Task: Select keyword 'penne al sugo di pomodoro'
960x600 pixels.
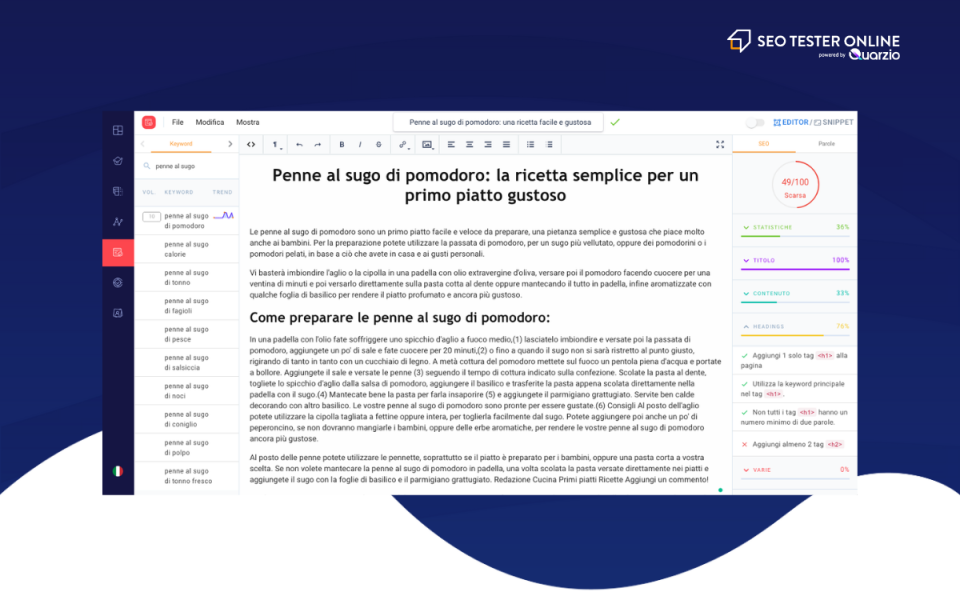Action: pos(187,221)
